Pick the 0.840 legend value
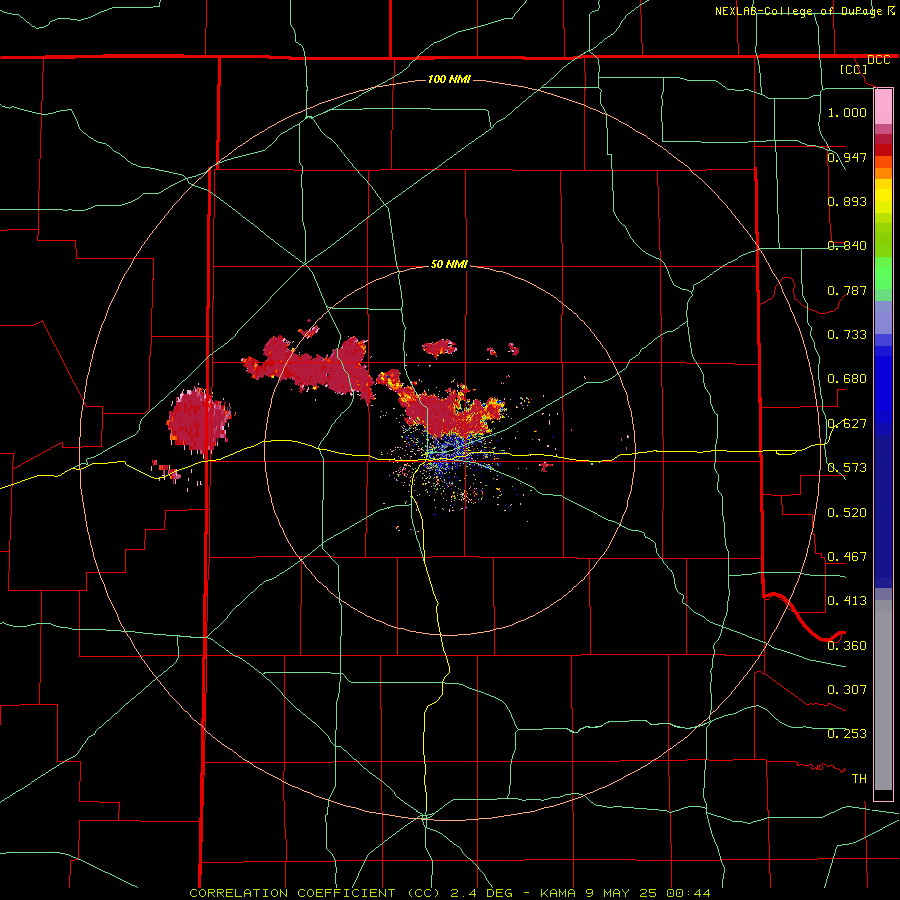Image resolution: width=900 pixels, height=900 pixels. [x=847, y=246]
